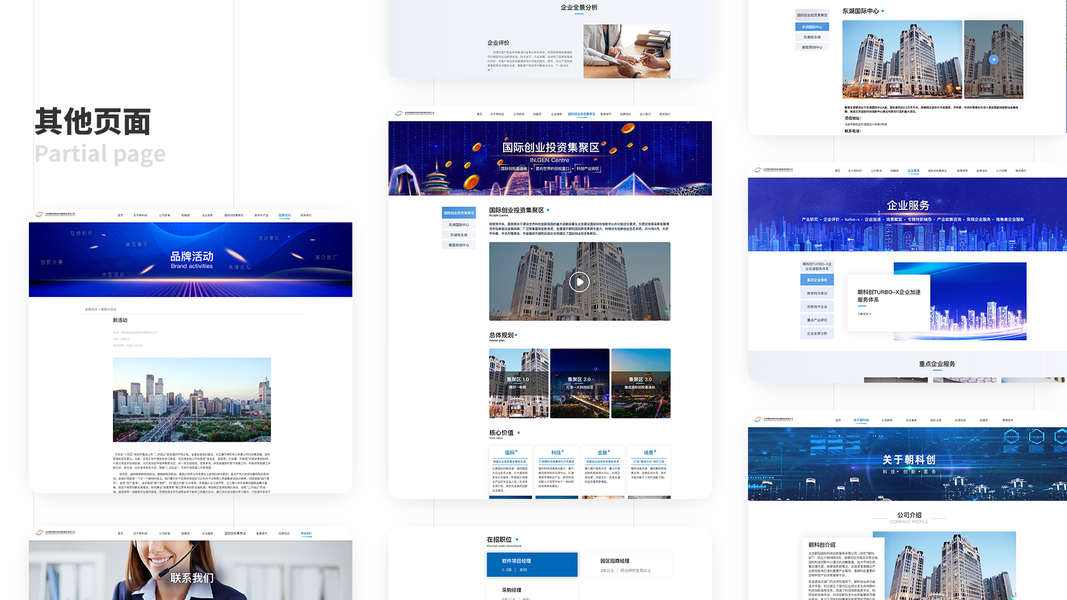Click 首页 nav item in center page header
1067x600 pixels.
coord(479,114)
